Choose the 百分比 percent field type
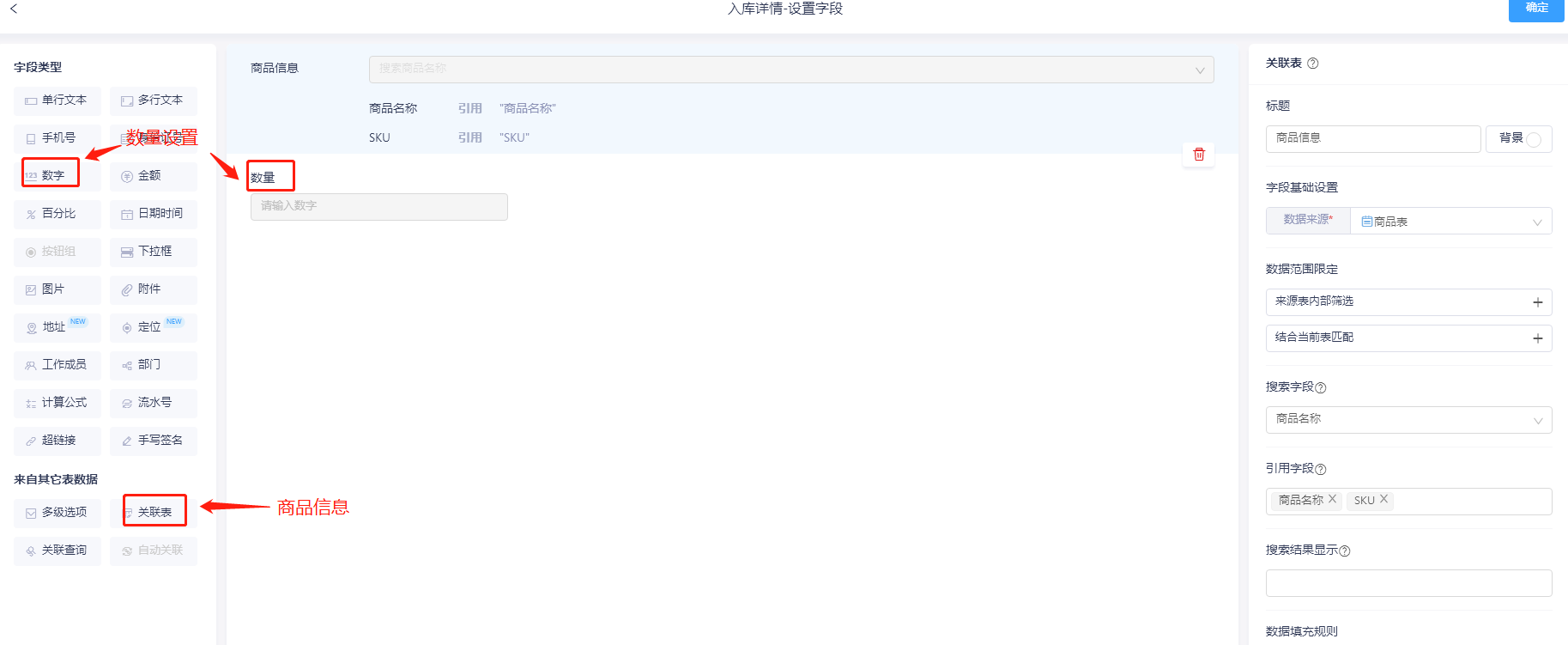The width and height of the screenshot is (1568, 645). (x=58, y=214)
